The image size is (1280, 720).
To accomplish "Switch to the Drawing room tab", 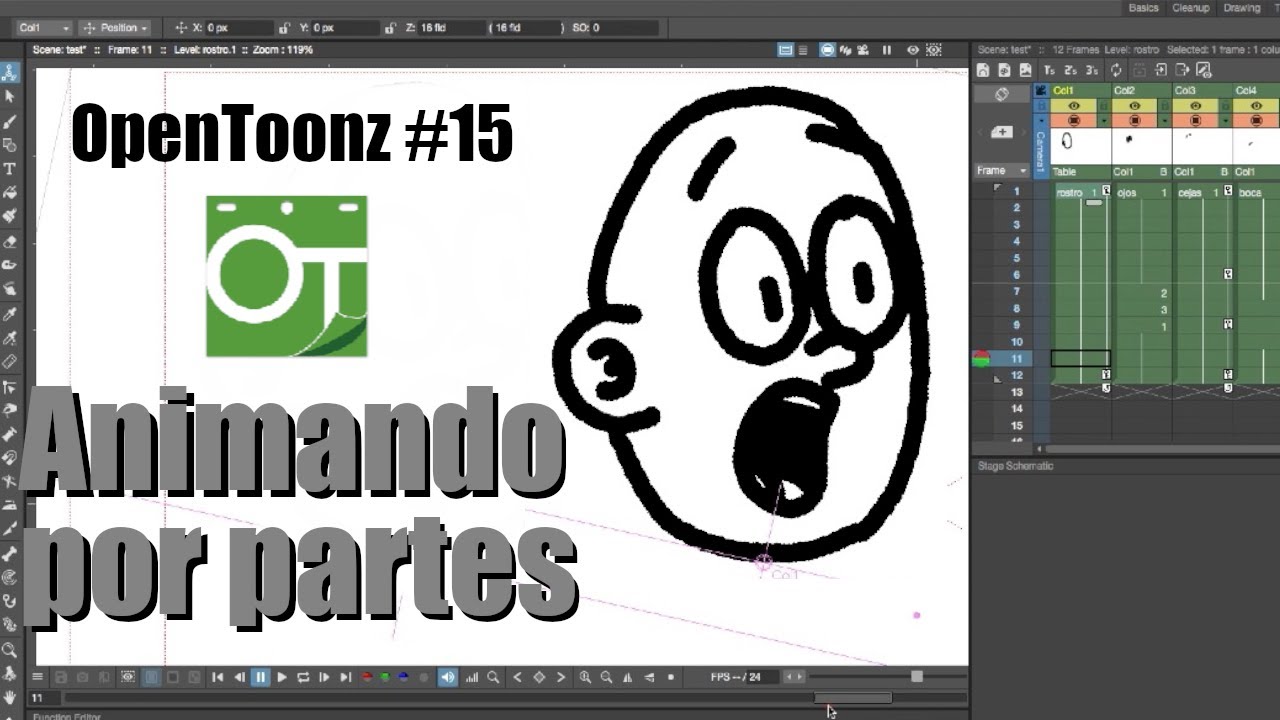I will [1241, 7].
